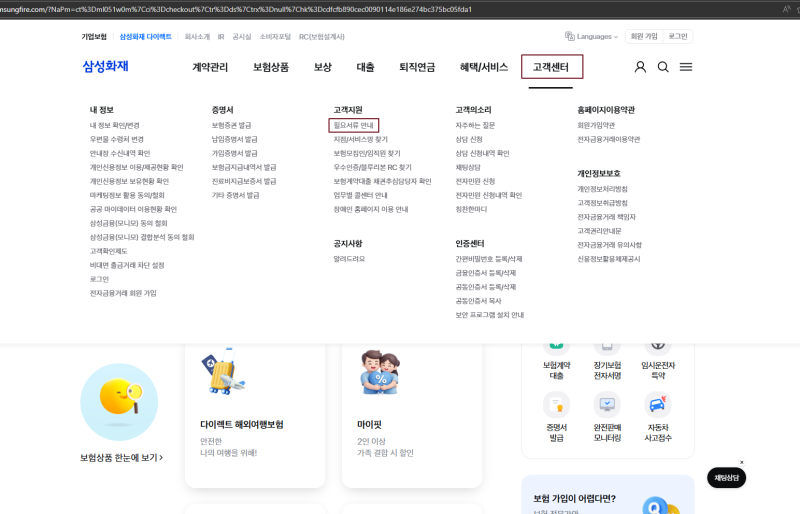Open 상담 신청 link
This screenshot has width=800, height=514.
[468, 139]
